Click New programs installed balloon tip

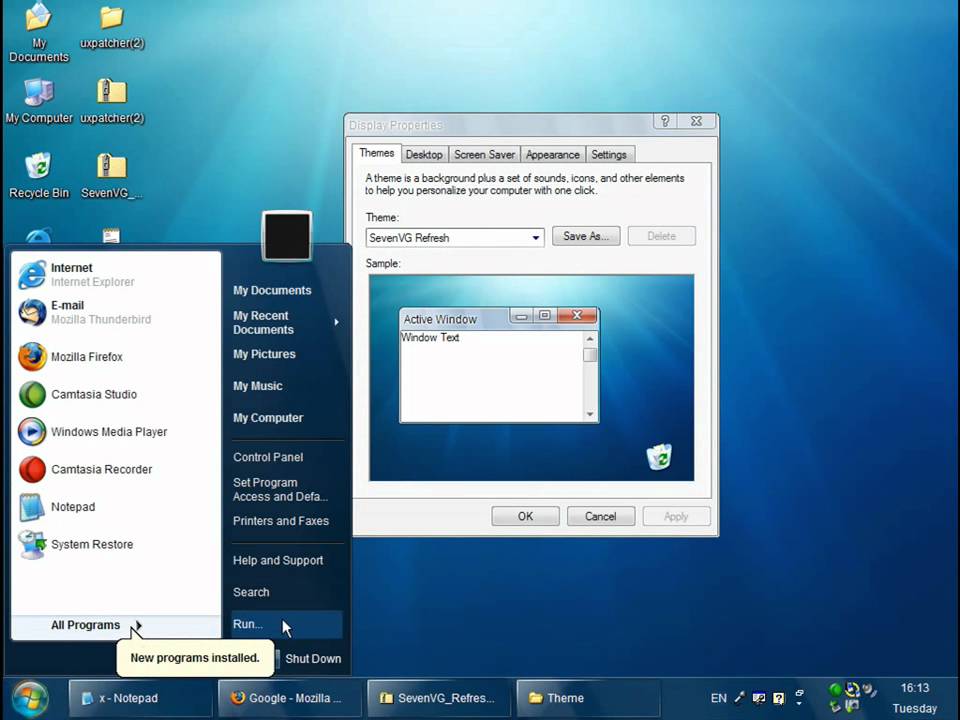tap(195, 658)
